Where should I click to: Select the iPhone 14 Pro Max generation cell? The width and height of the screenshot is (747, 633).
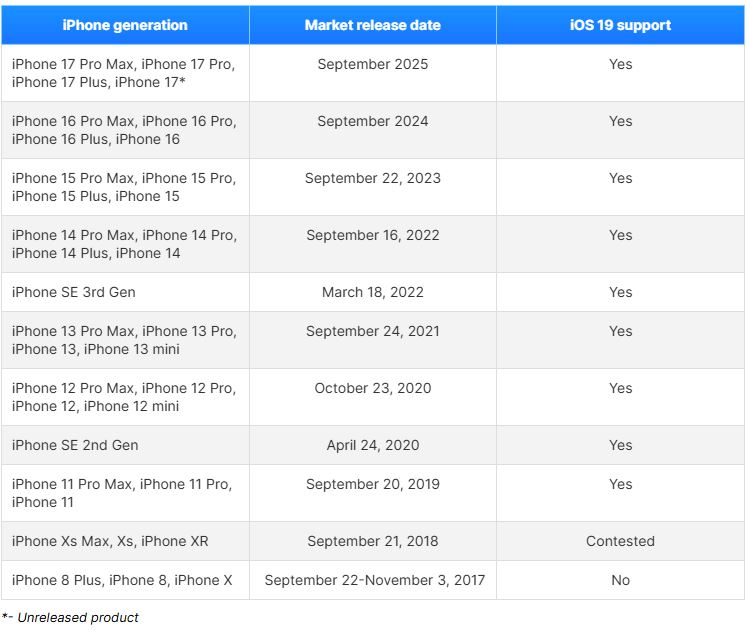coord(125,244)
